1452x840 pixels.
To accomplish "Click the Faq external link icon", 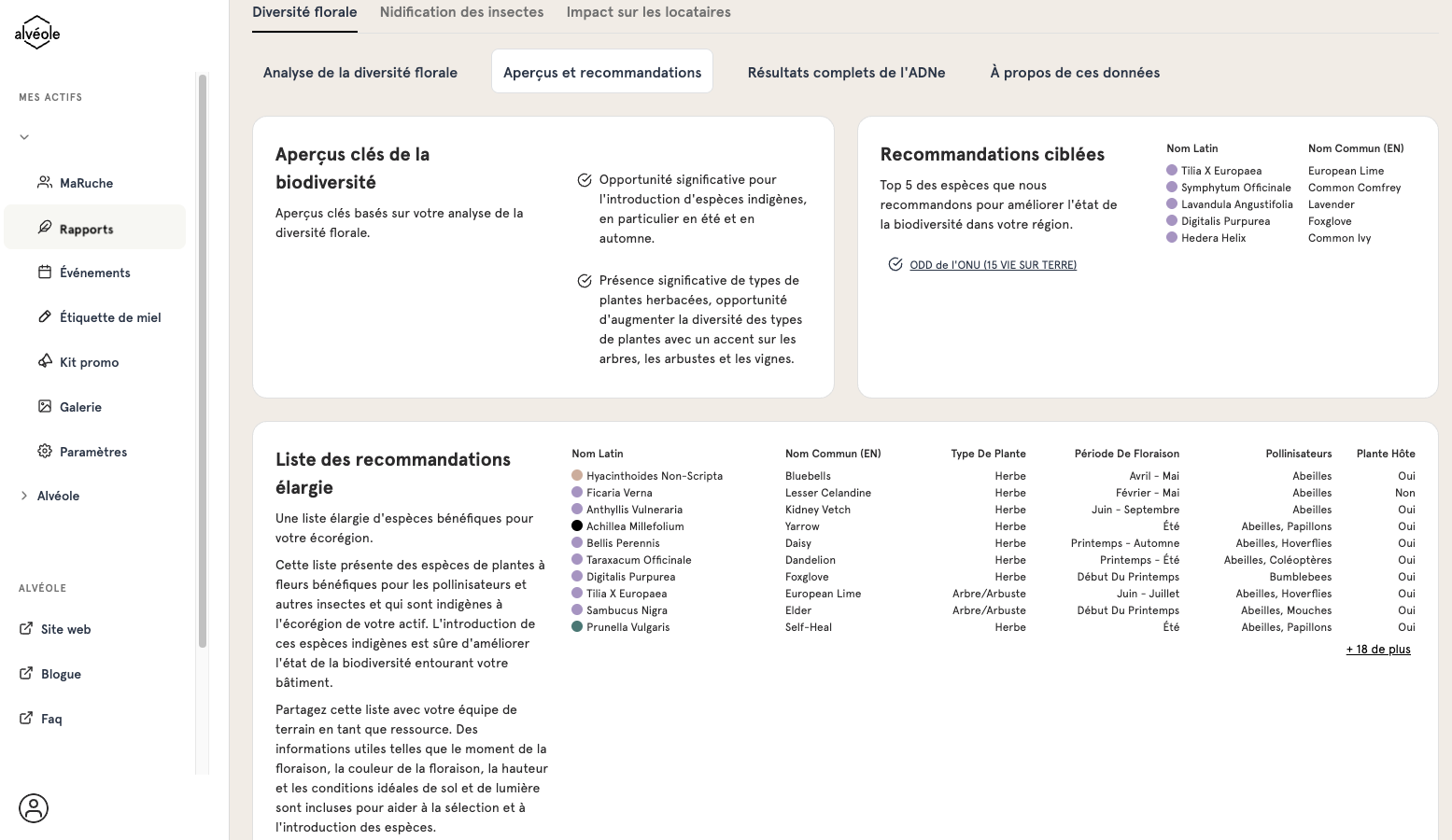I will [x=26, y=718].
